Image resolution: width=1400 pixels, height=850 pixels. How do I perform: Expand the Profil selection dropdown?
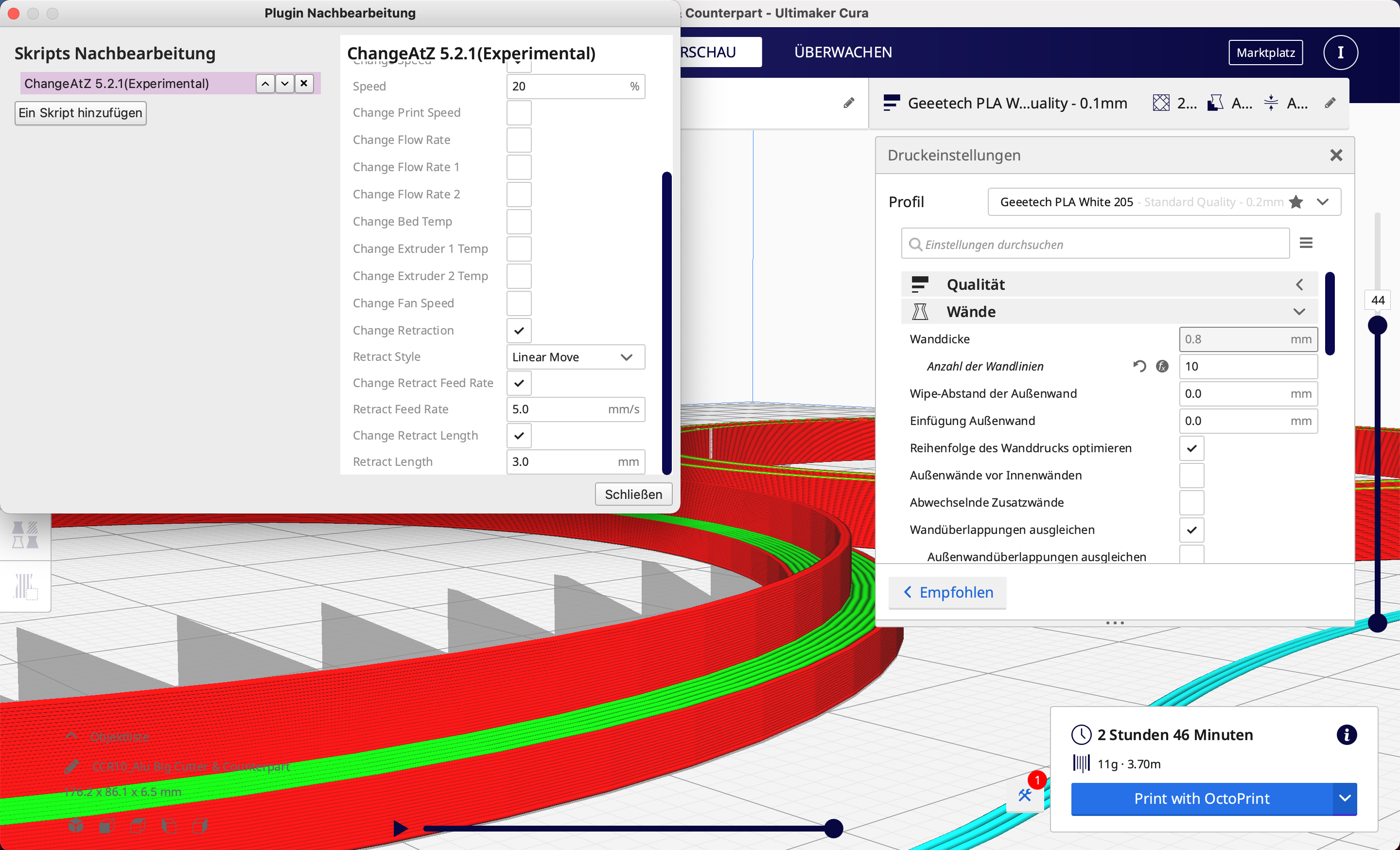pos(1322,202)
